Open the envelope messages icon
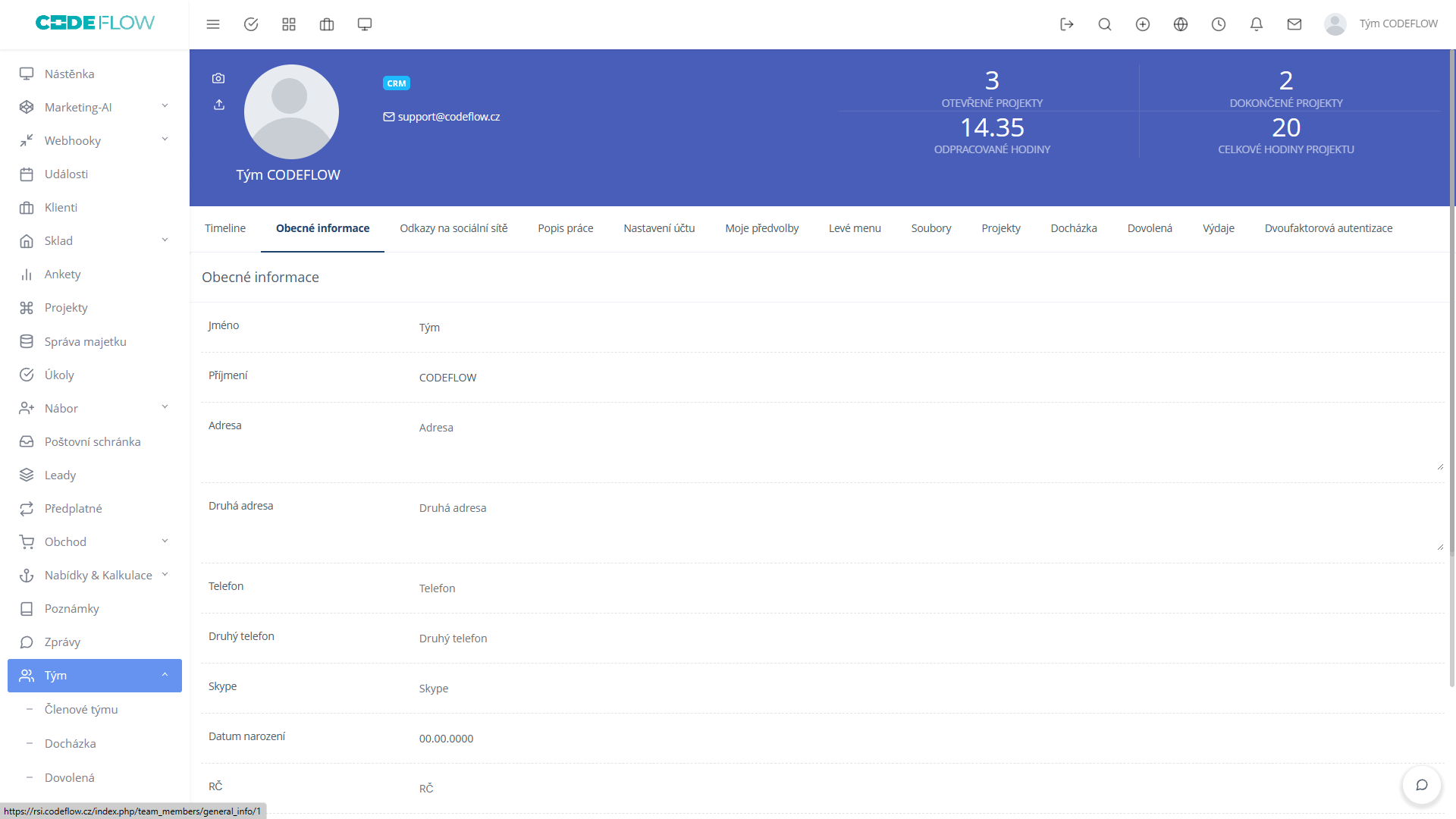Screen dimensions: 1456x819 (x=1294, y=24)
